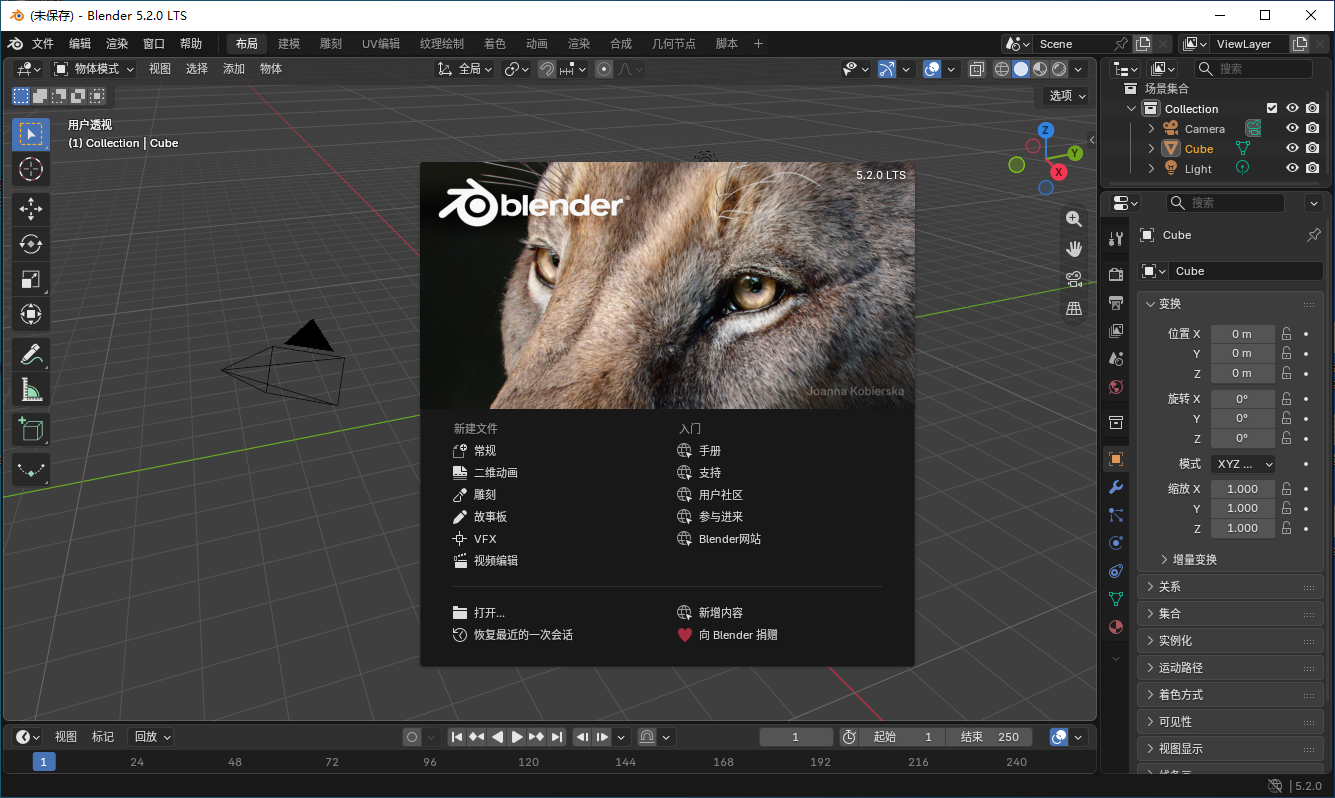Expand the 关系 panel

click(x=1231, y=587)
